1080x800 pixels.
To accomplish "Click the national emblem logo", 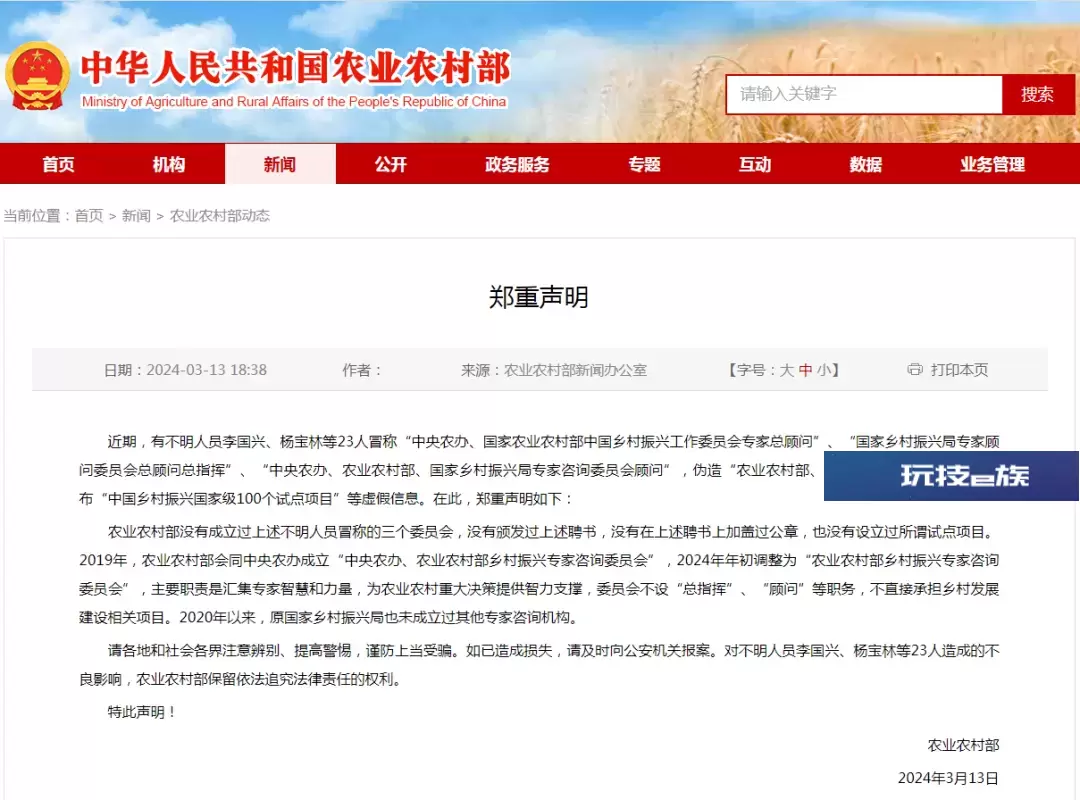I will 37,76.
